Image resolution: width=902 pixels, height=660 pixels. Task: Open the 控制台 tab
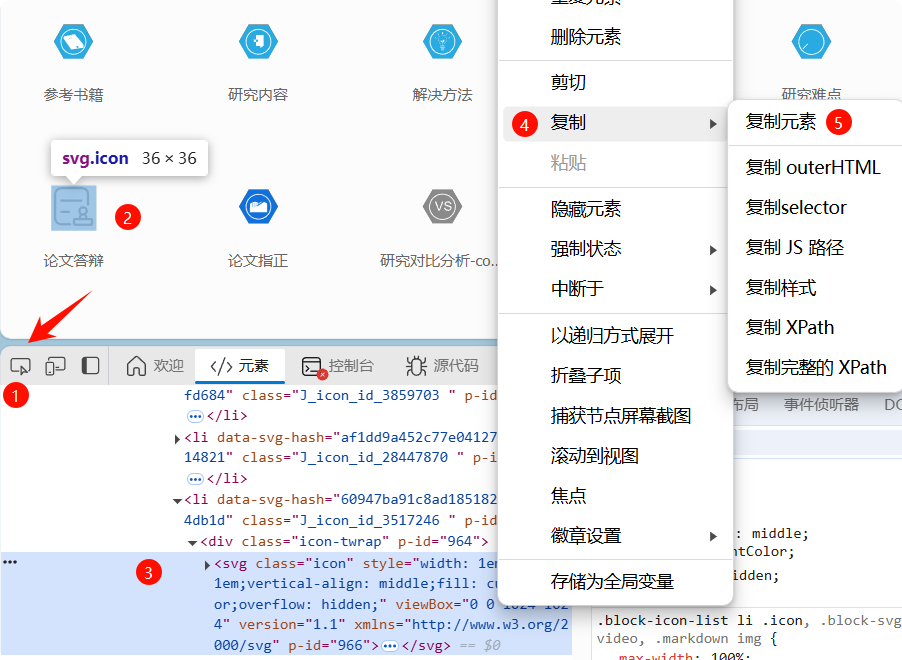click(x=338, y=366)
